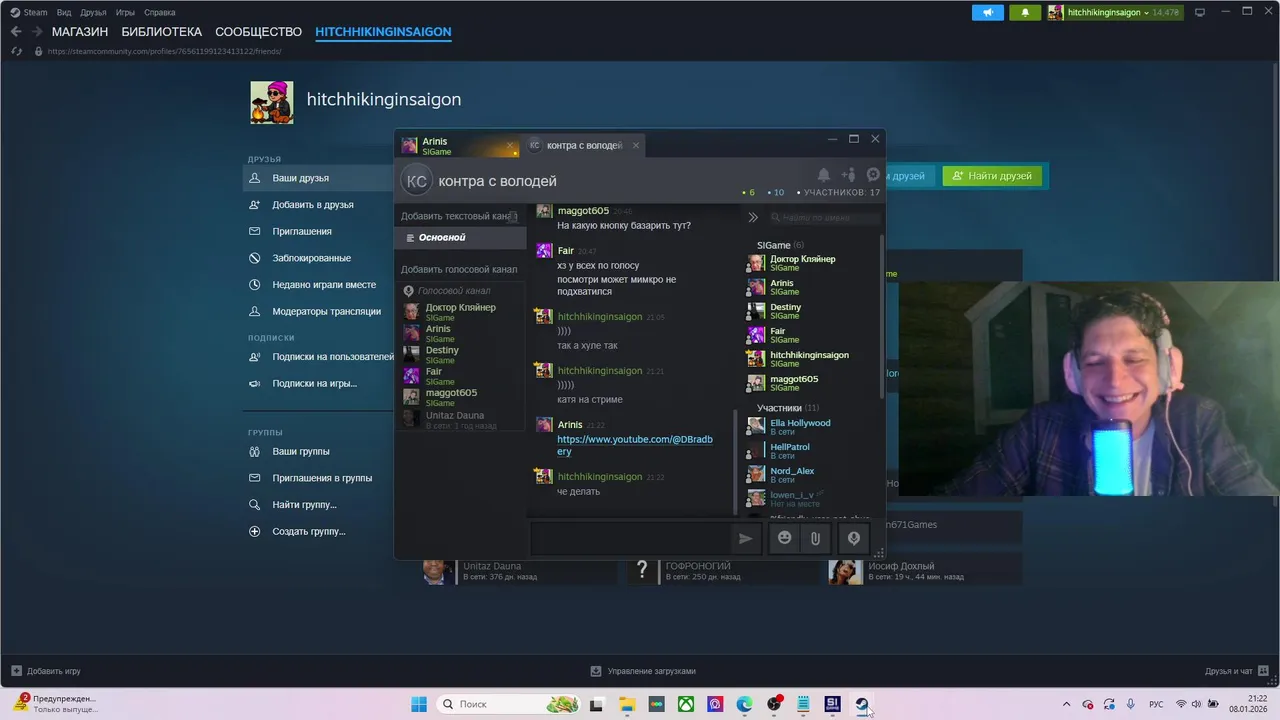Open Управление загрузками
1280x720 pixels.
click(643, 671)
